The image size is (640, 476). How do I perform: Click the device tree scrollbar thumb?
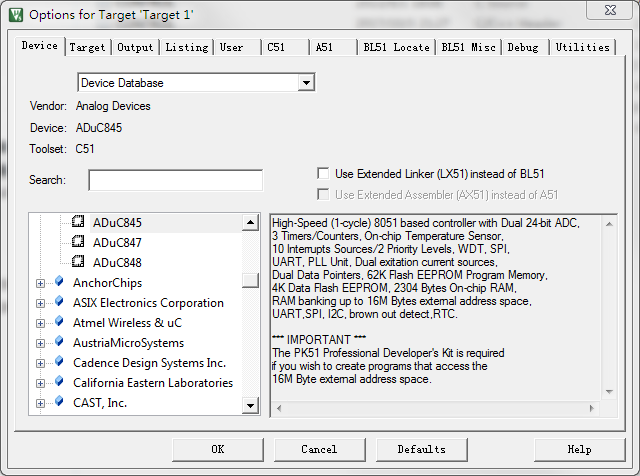(x=250, y=280)
